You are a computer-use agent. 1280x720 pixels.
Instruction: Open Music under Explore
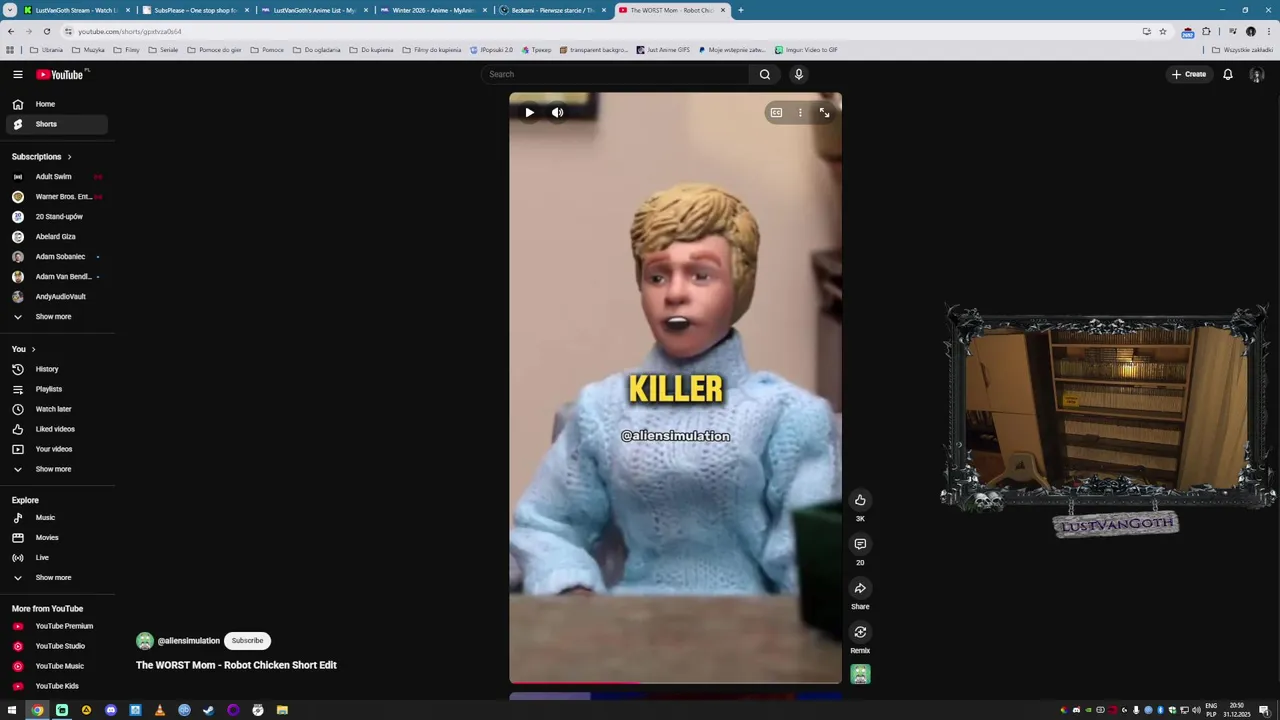(x=55, y=518)
